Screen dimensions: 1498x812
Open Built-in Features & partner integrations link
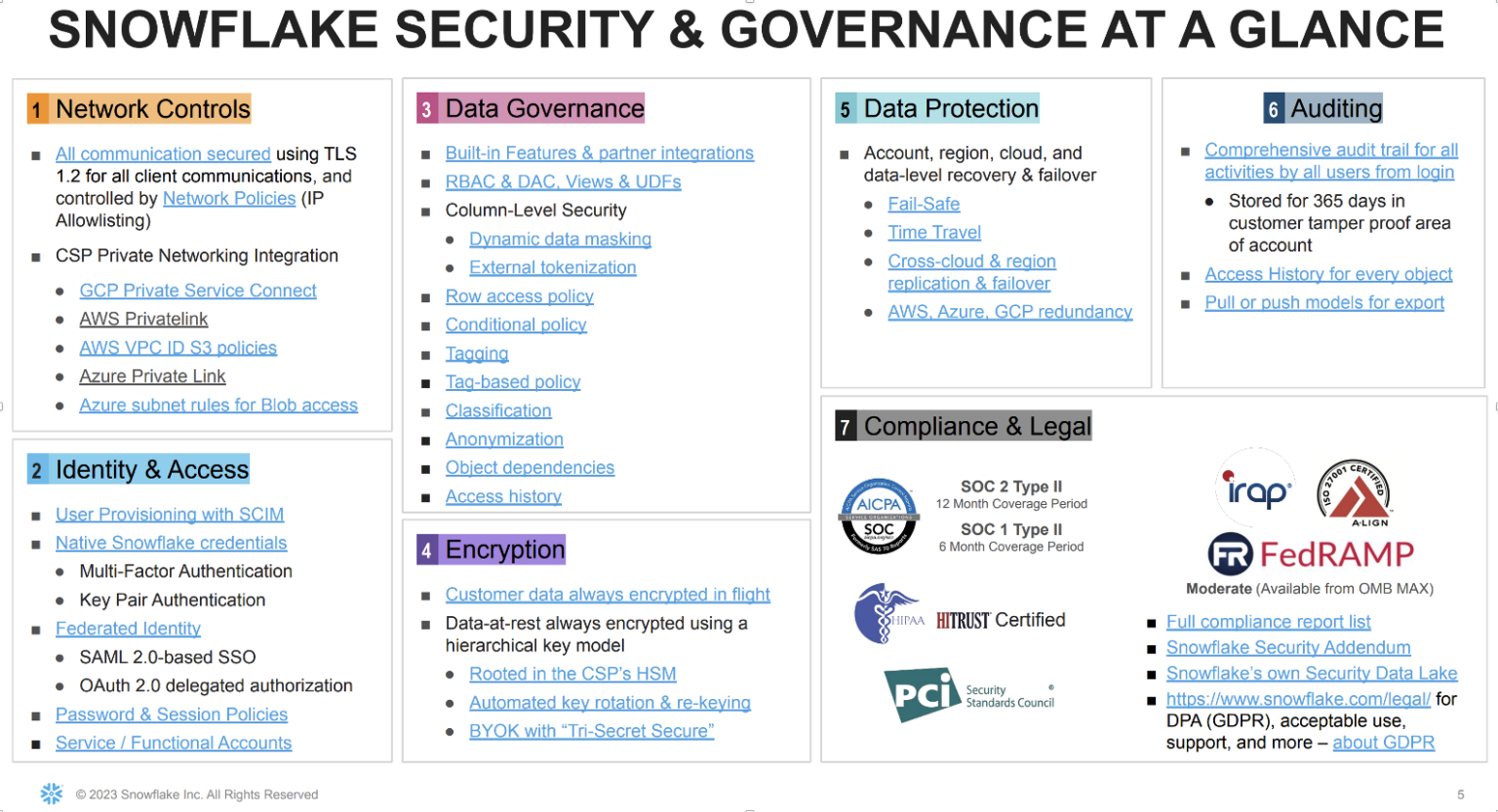(x=600, y=153)
